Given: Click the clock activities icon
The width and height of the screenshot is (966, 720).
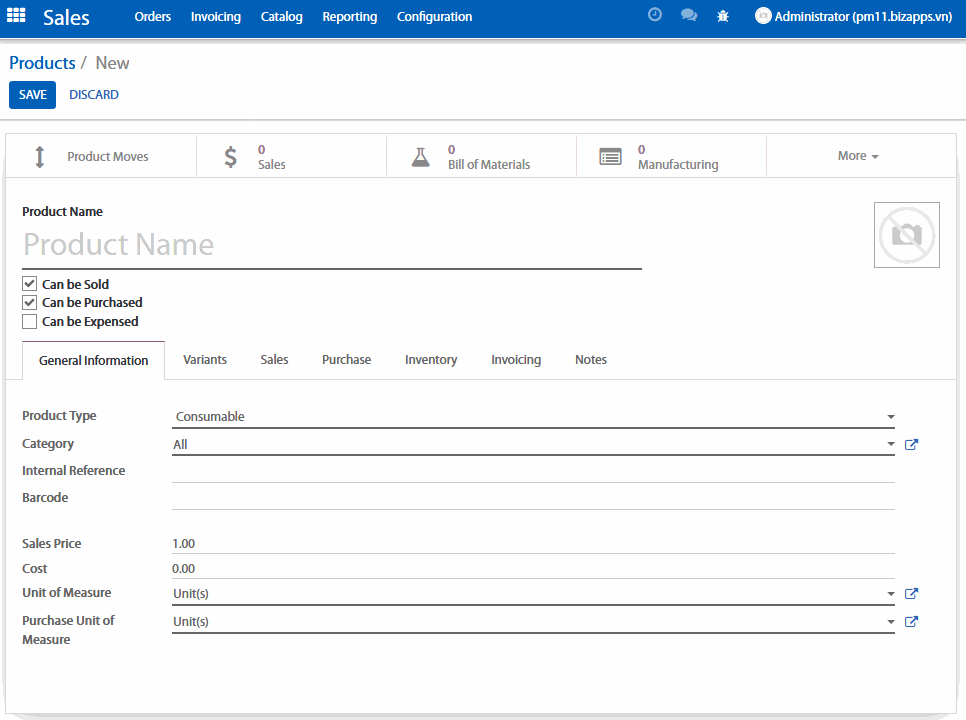Looking at the screenshot, I should pyautogui.click(x=655, y=16).
